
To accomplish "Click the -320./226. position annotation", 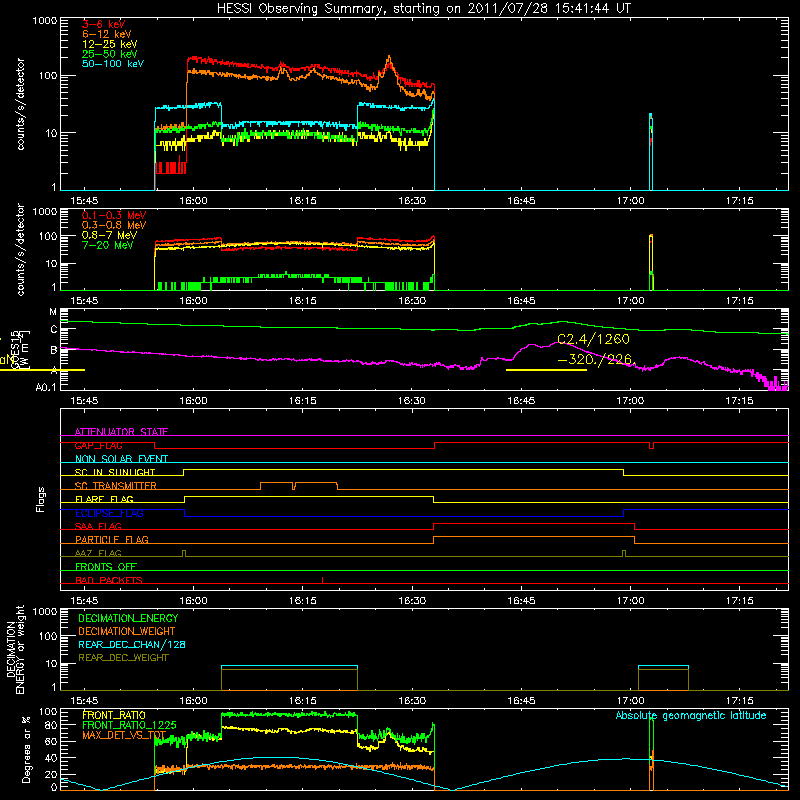I will tap(596, 360).
